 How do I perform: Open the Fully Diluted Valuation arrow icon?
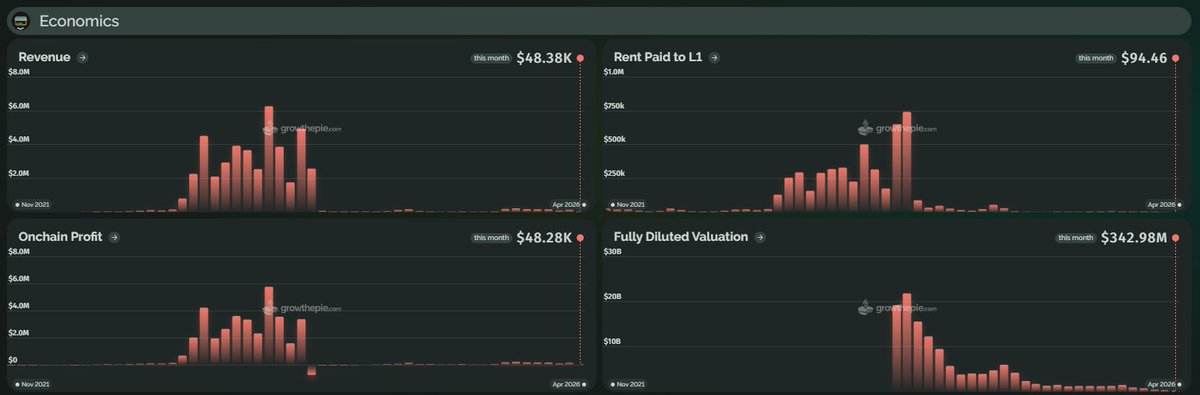[x=760, y=237]
